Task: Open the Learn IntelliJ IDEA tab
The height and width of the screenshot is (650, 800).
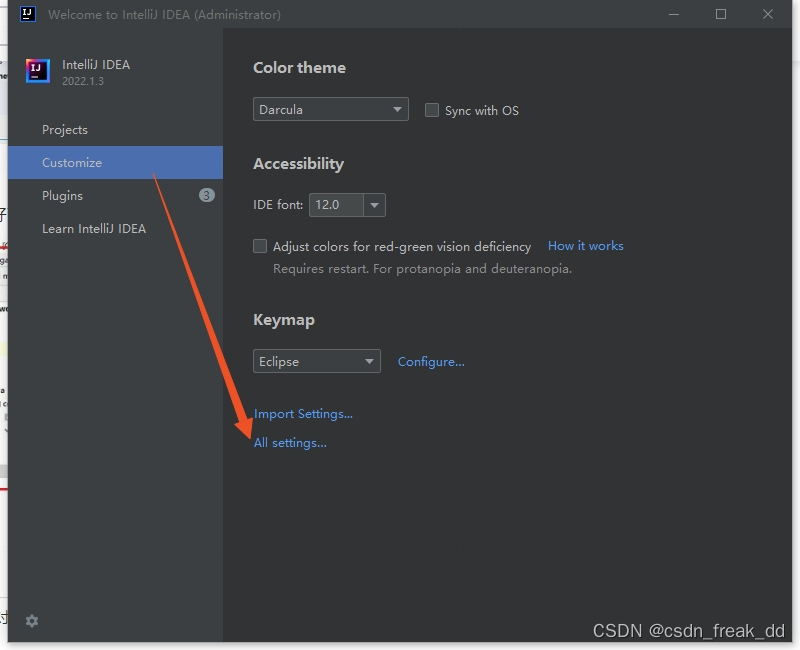Action: [x=115, y=229]
